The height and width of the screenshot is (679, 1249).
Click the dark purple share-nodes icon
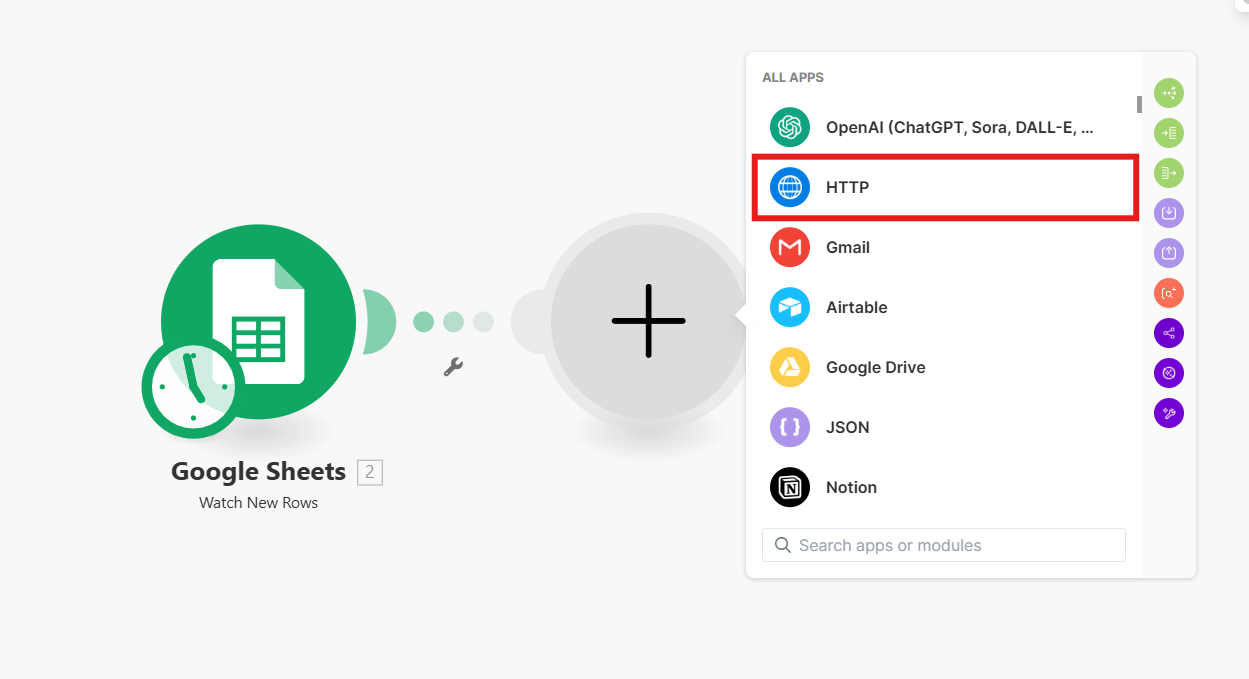pos(1169,333)
